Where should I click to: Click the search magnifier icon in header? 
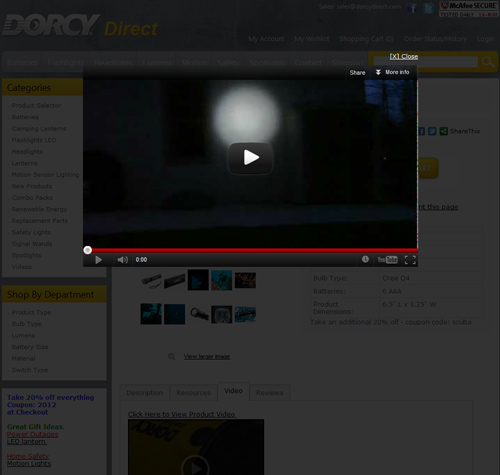(x=488, y=62)
